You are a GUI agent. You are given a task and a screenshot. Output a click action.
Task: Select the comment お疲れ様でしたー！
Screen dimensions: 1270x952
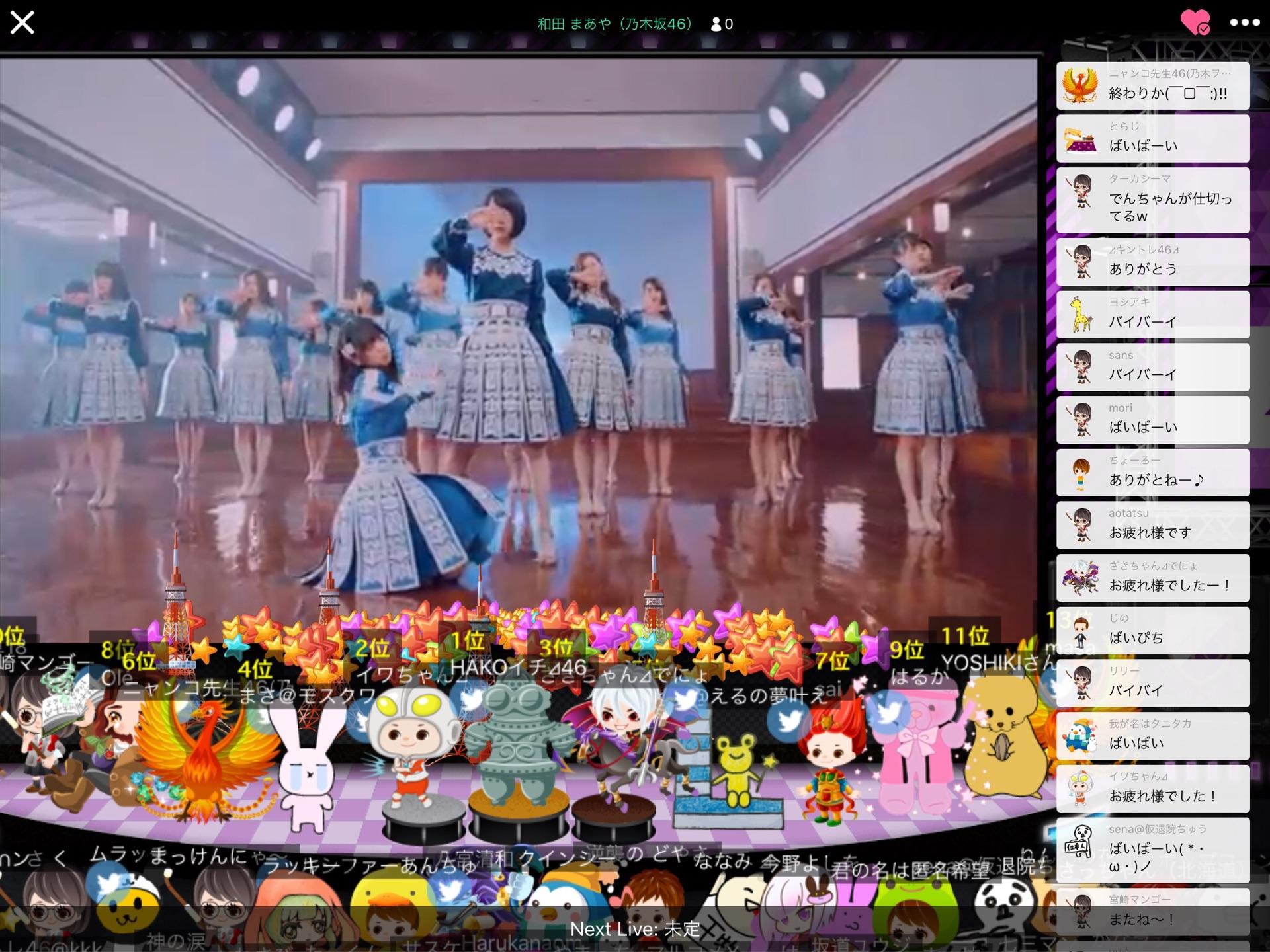pyautogui.click(x=1153, y=578)
